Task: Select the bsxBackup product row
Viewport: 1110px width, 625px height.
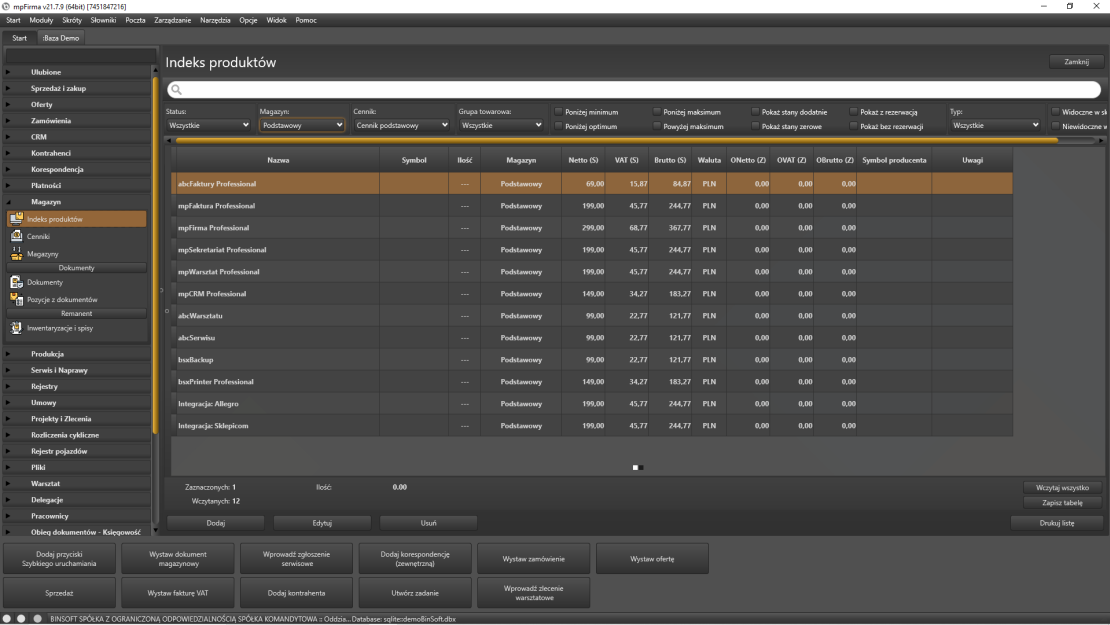Action: (592, 360)
